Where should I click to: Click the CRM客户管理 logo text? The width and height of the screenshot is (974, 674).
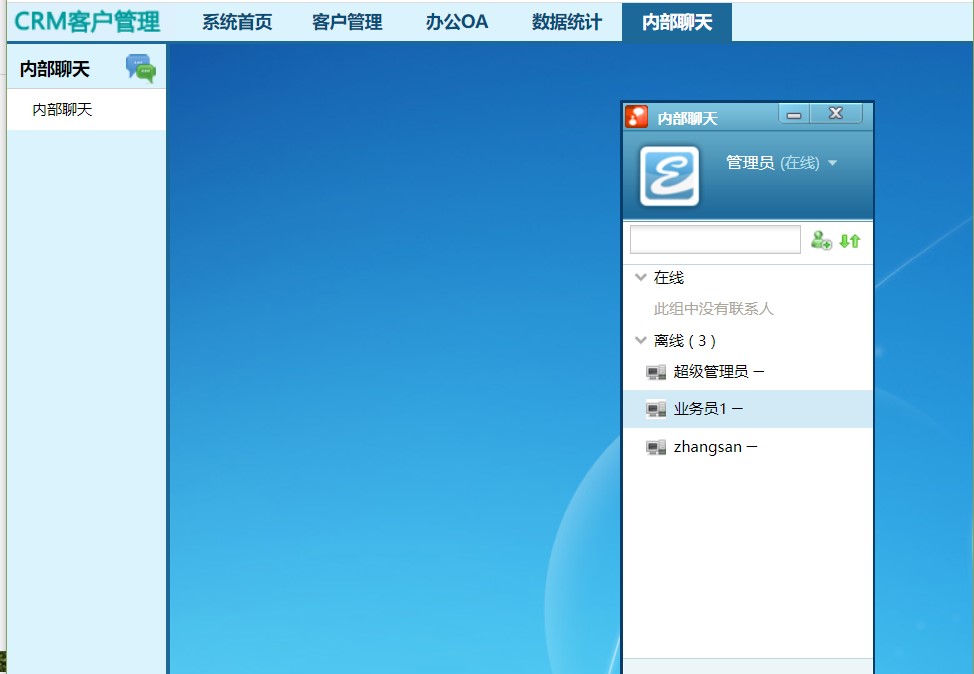pos(87,21)
